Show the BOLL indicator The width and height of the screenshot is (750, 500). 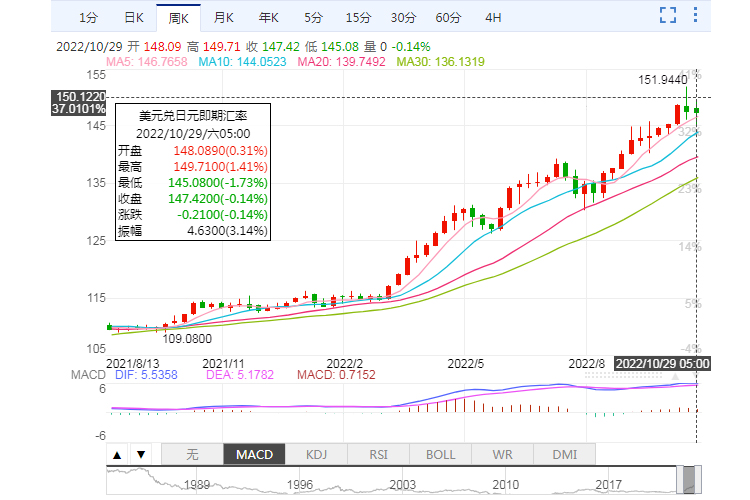click(x=441, y=455)
